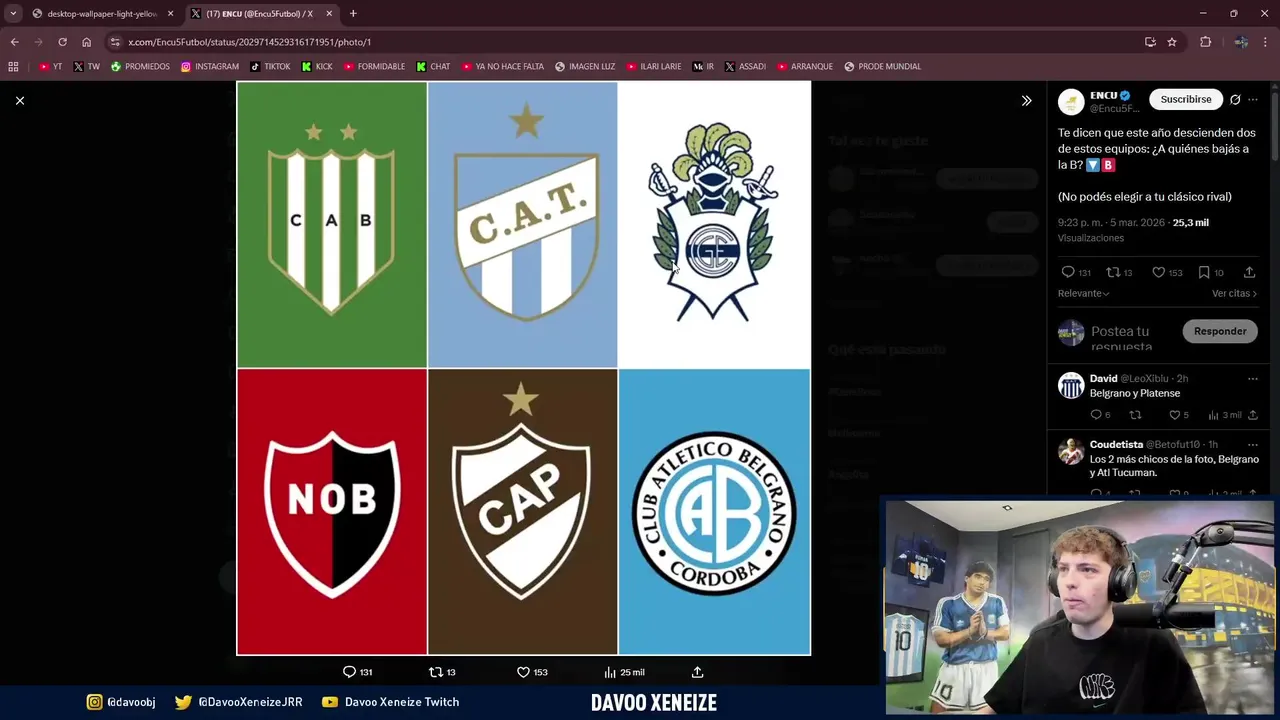Collapse the tweet side panel with double-chevron icon

pos(1026,100)
